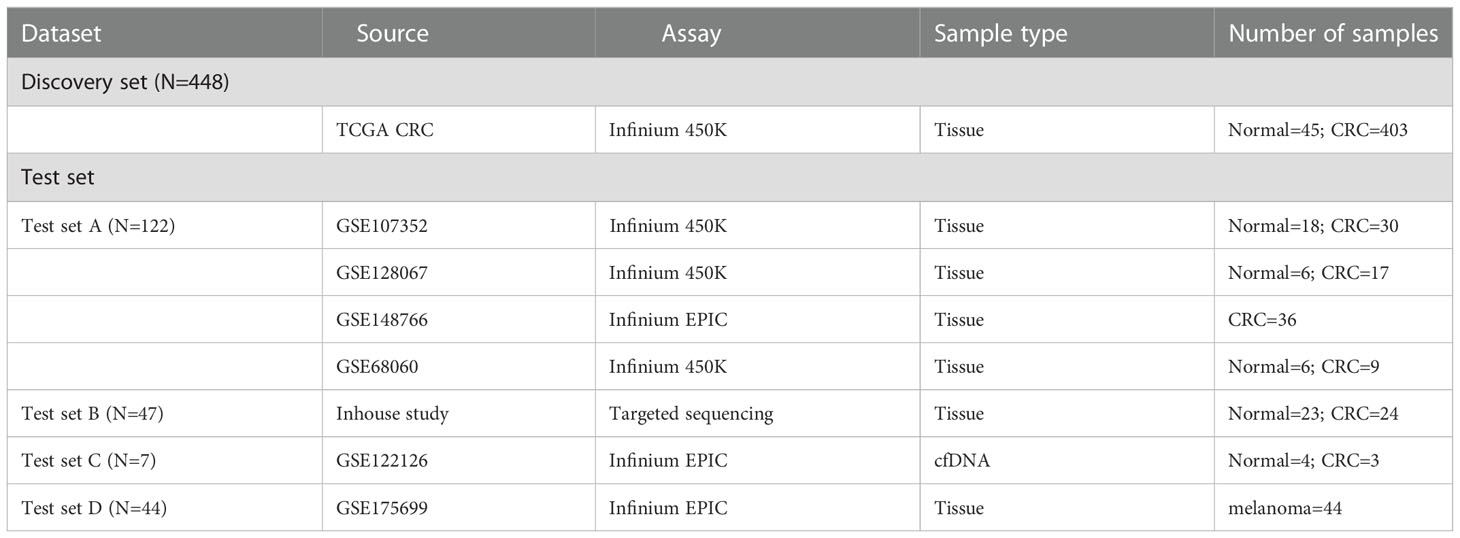Select the Normal=45; CRC=403 cell
This screenshot has width=1460, height=538.
click(x=1318, y=130)
